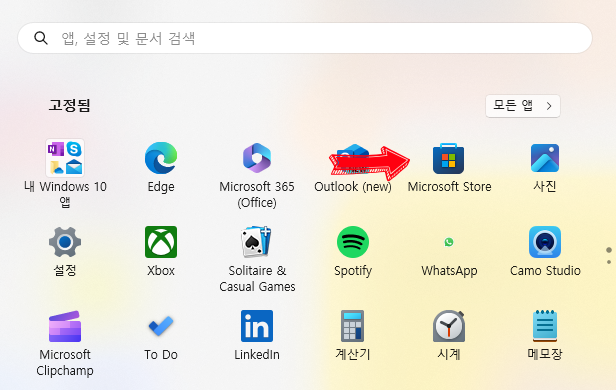The image size is (616, 390).
Task: Launch the To Do app
Action: 161,326
